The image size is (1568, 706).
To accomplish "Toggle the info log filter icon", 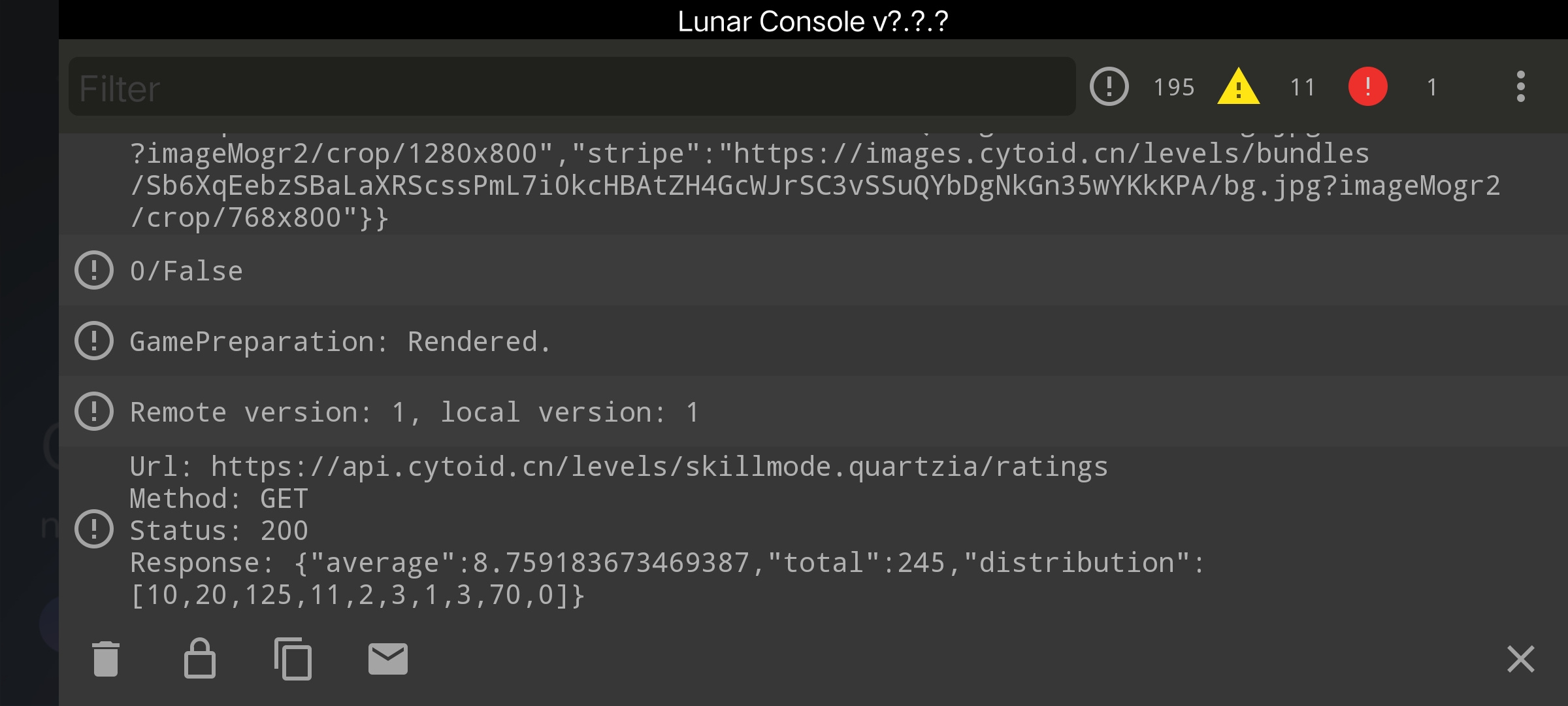I will point(1109,86).
